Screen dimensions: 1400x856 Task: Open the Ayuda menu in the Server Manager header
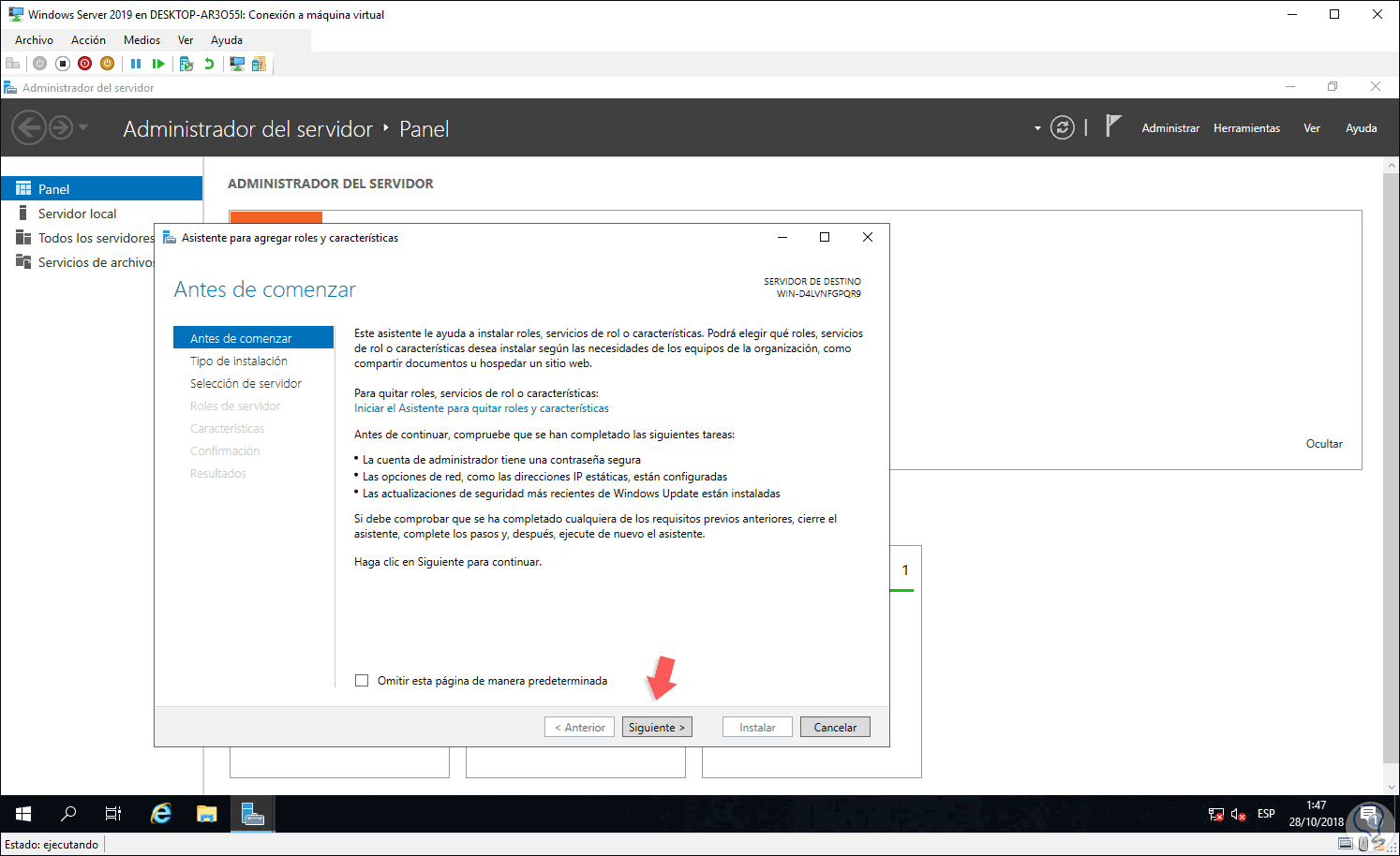point(1362,128)
